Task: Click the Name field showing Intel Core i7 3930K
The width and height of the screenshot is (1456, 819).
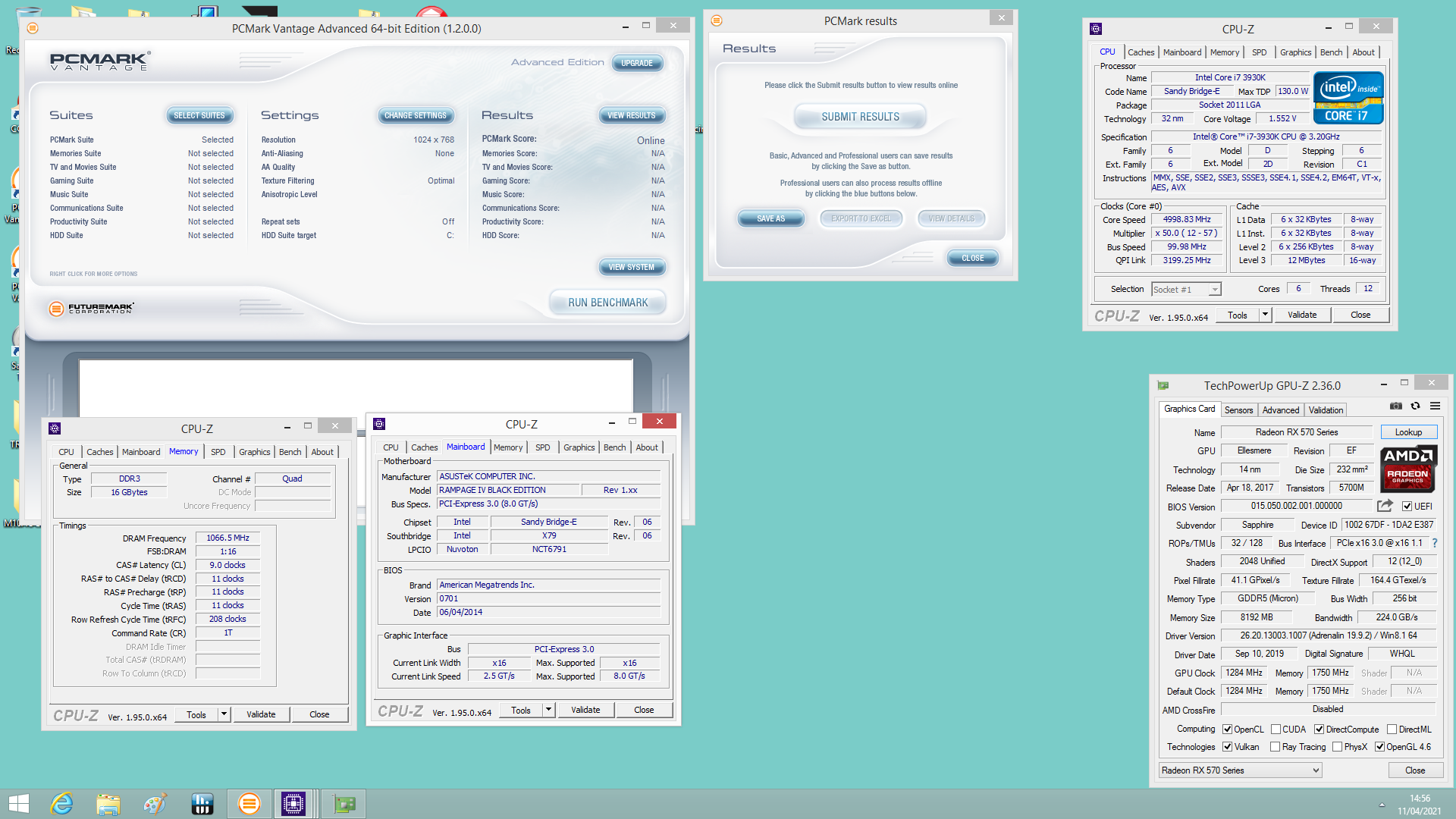Action: click(x=1230, y=77)
